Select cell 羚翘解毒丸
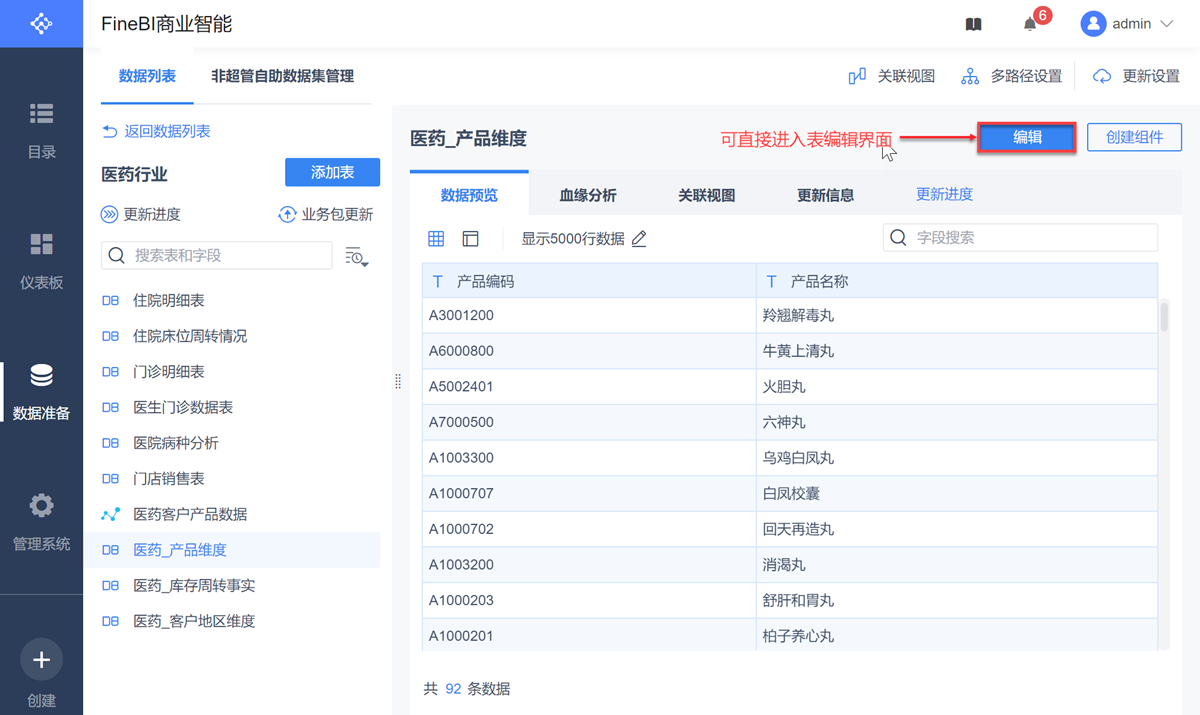 coord(957,315)
